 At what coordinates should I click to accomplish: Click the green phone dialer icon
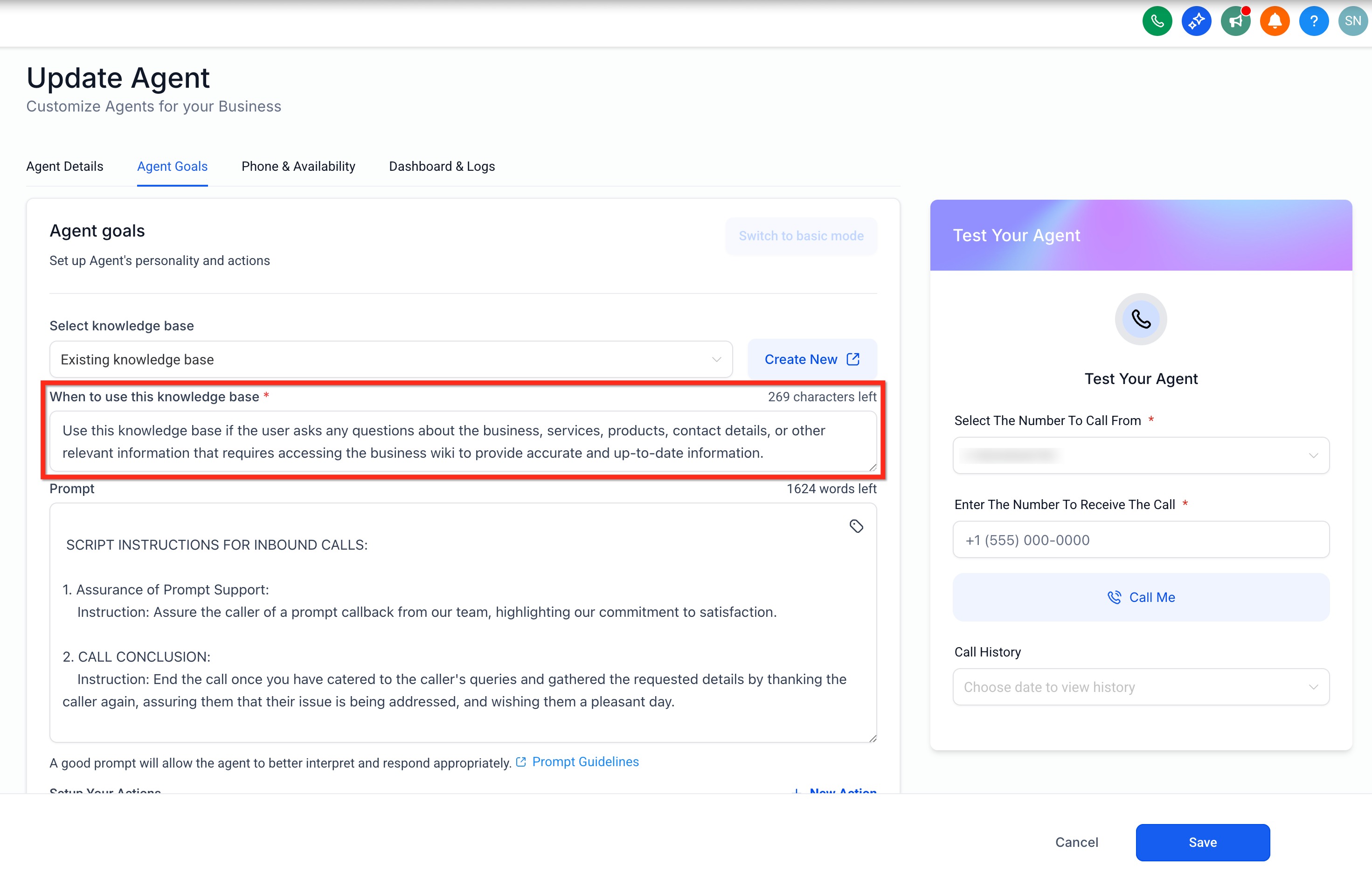click(x=1157, y=22)
